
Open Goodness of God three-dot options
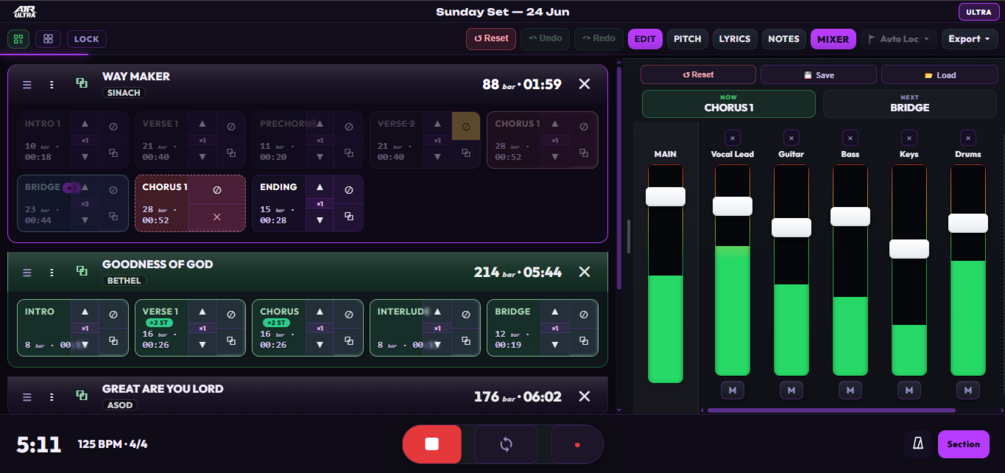coord(52,272)
